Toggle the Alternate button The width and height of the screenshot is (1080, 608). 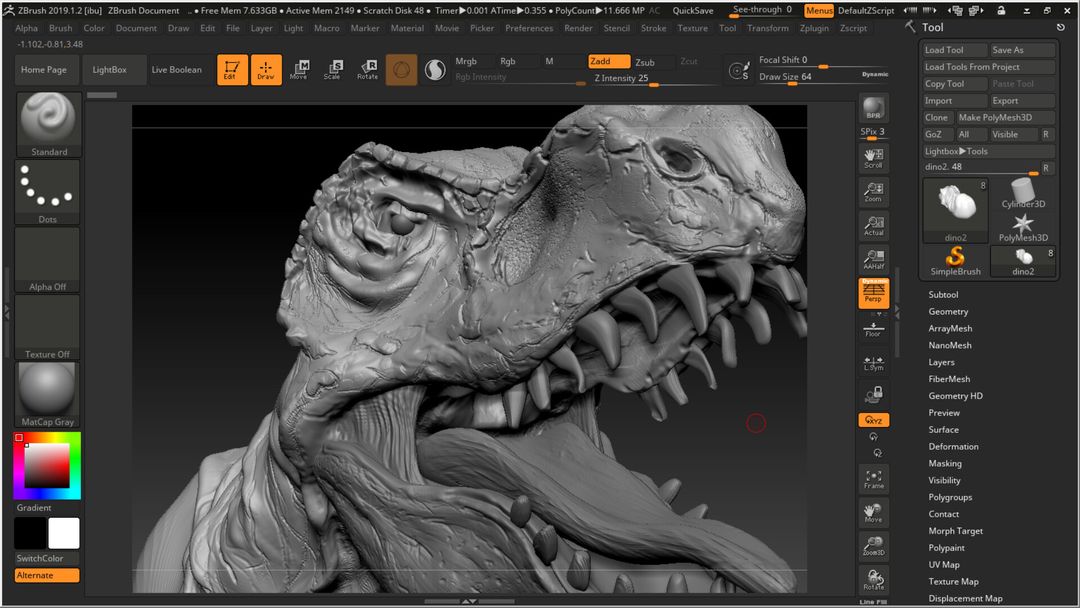pyautogui.click(x=46, y=575)
